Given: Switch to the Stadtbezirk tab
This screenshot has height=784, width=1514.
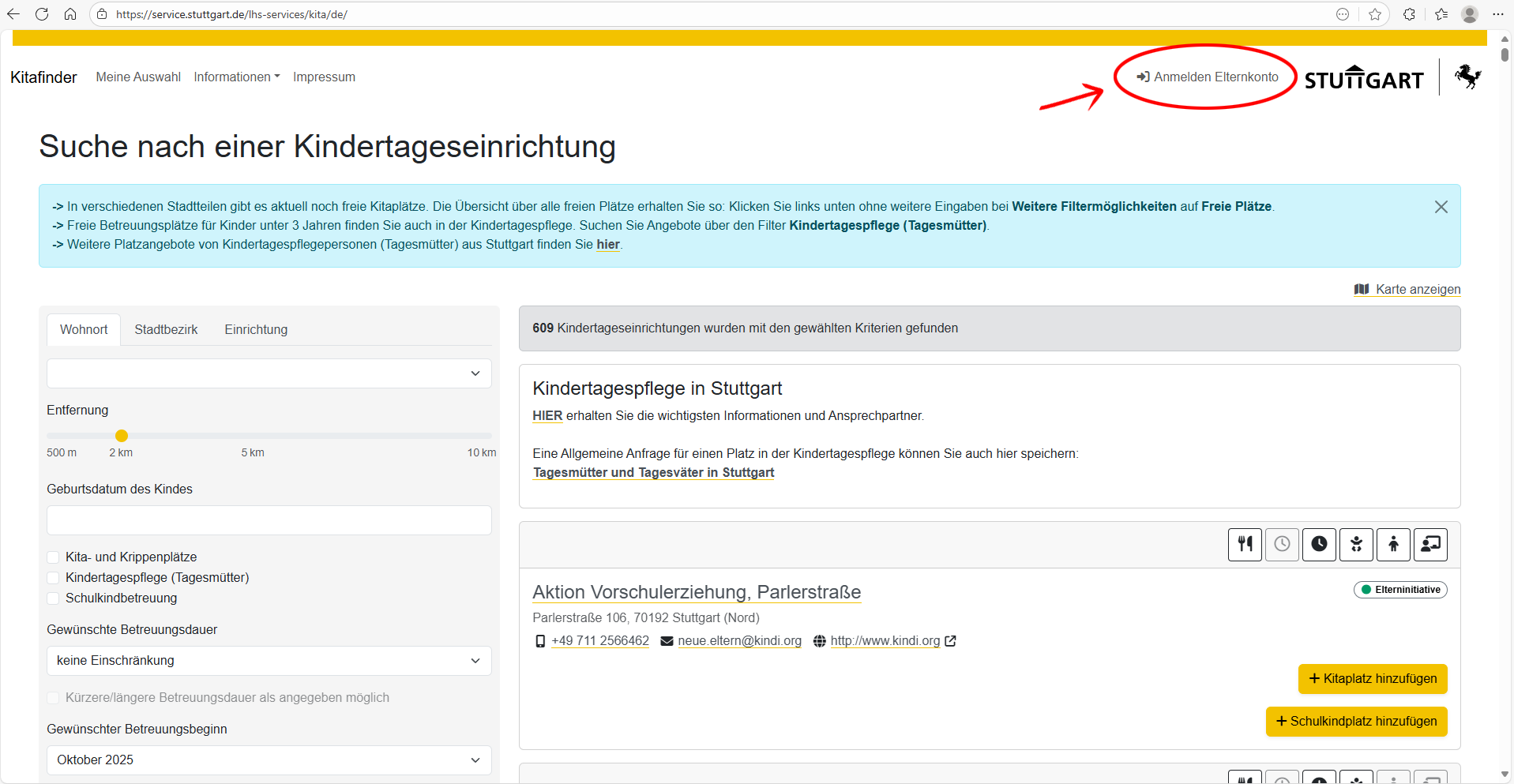Looking at the screenshot, I should click(x=166, y=329).
